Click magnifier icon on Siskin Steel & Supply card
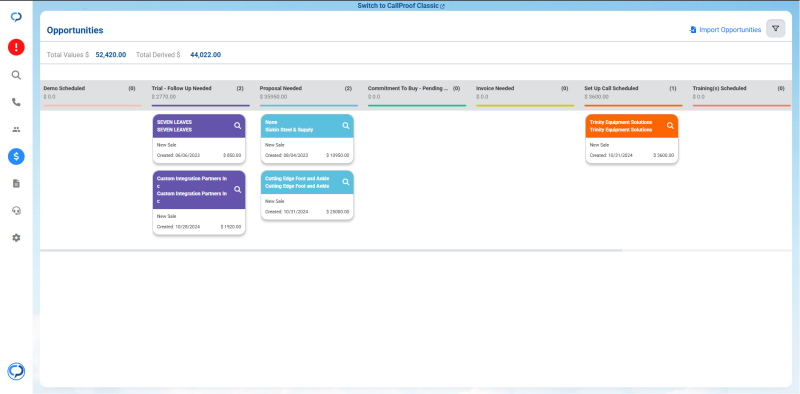800x394 pixels. point(346,126)
